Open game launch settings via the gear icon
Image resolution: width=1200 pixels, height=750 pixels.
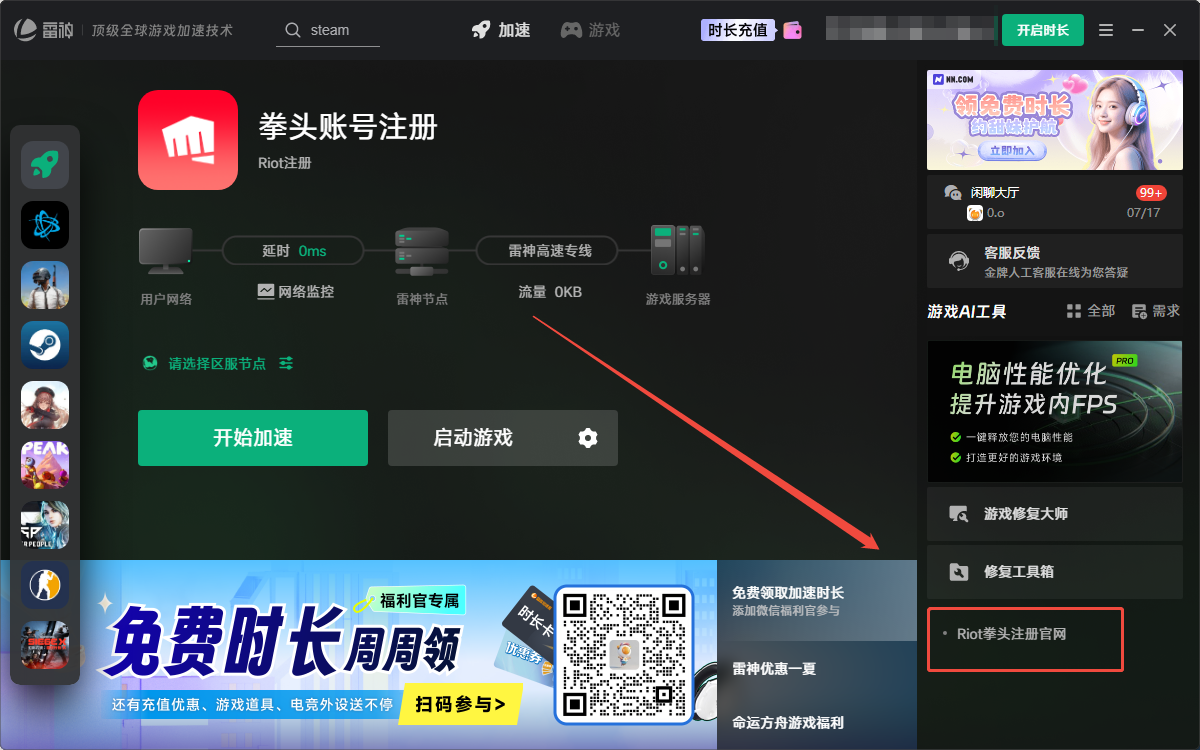586,438
